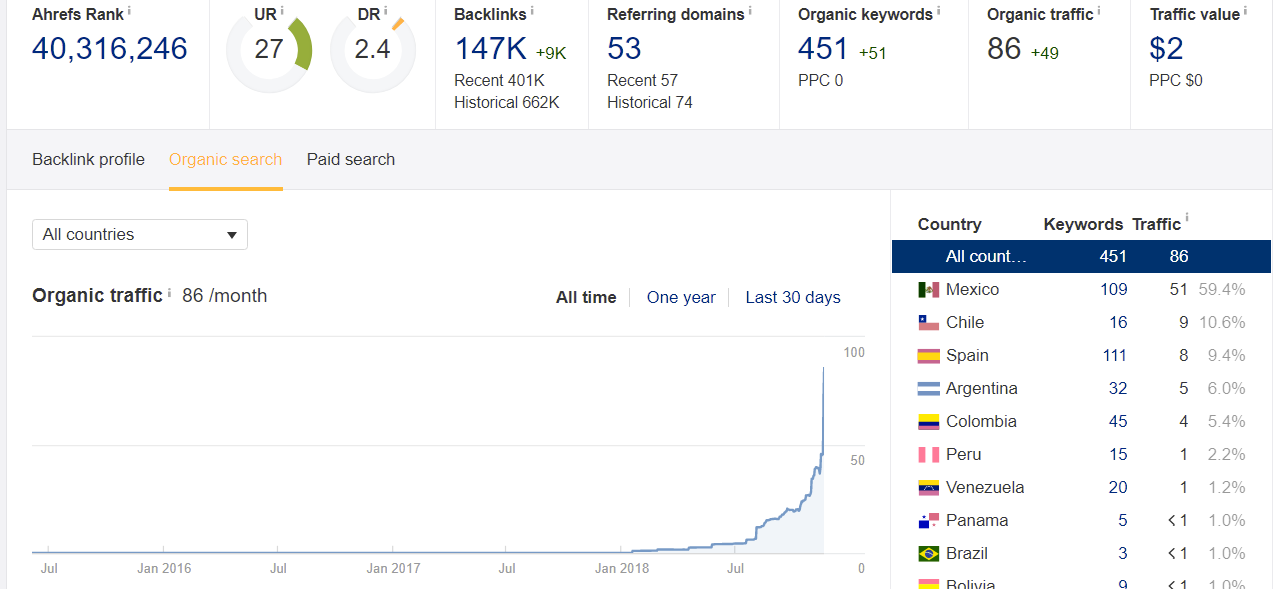Click the Colombia flag icon

[x=929, y=421]
